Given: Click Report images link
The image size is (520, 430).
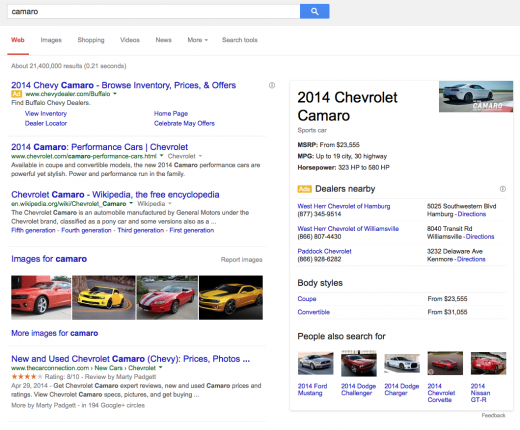Looking at the screenshot, I should click(x=241, y=259).
